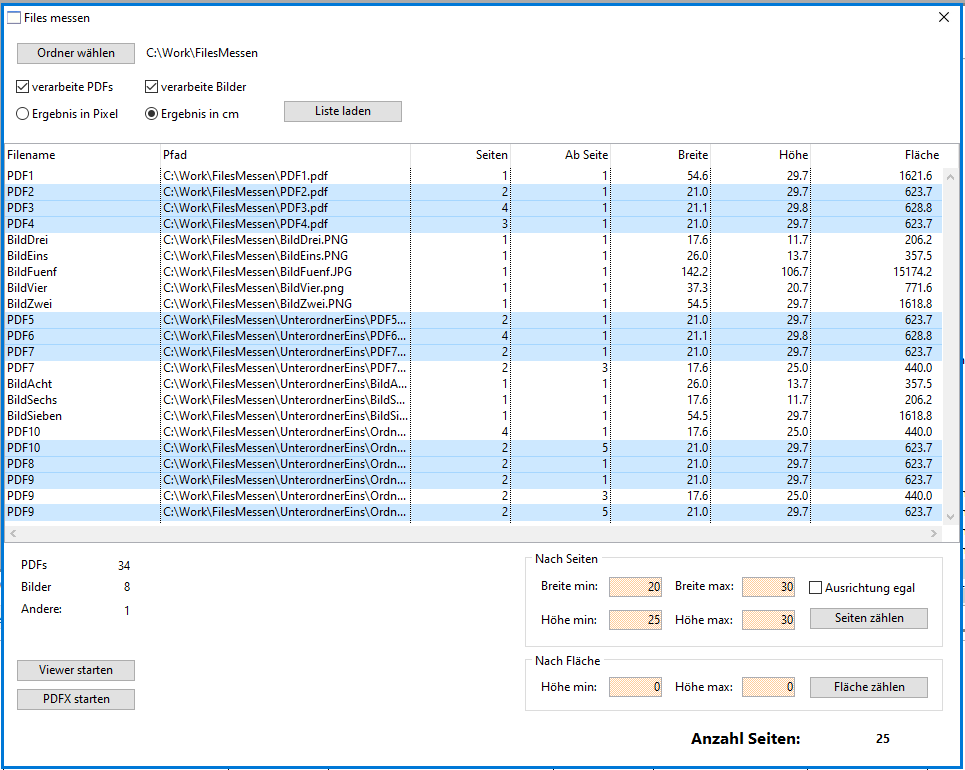Launch the viewer with Viewer starten

click(76, 670)
